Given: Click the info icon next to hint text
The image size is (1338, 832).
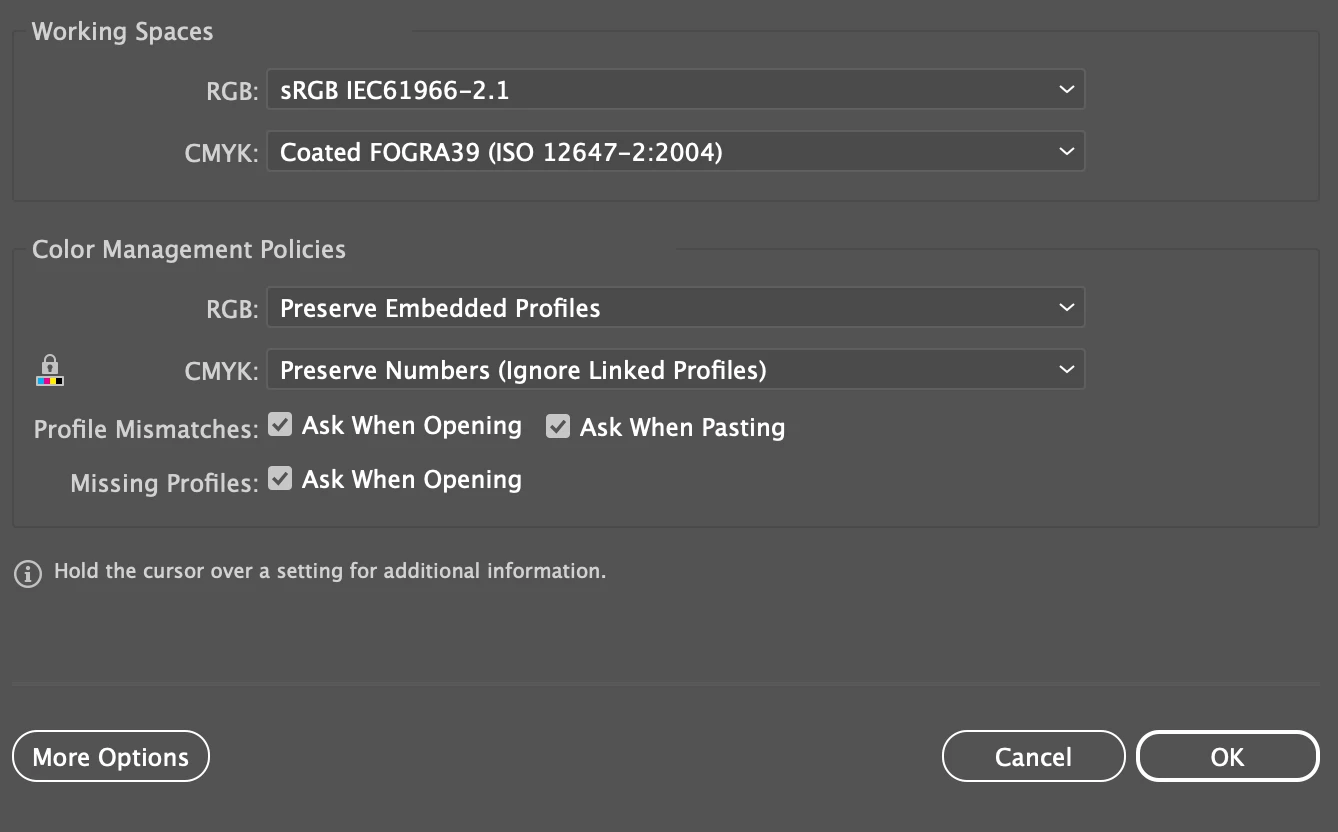Looking at the screenshot, I should pyautogui.click(x=27, y=574).
